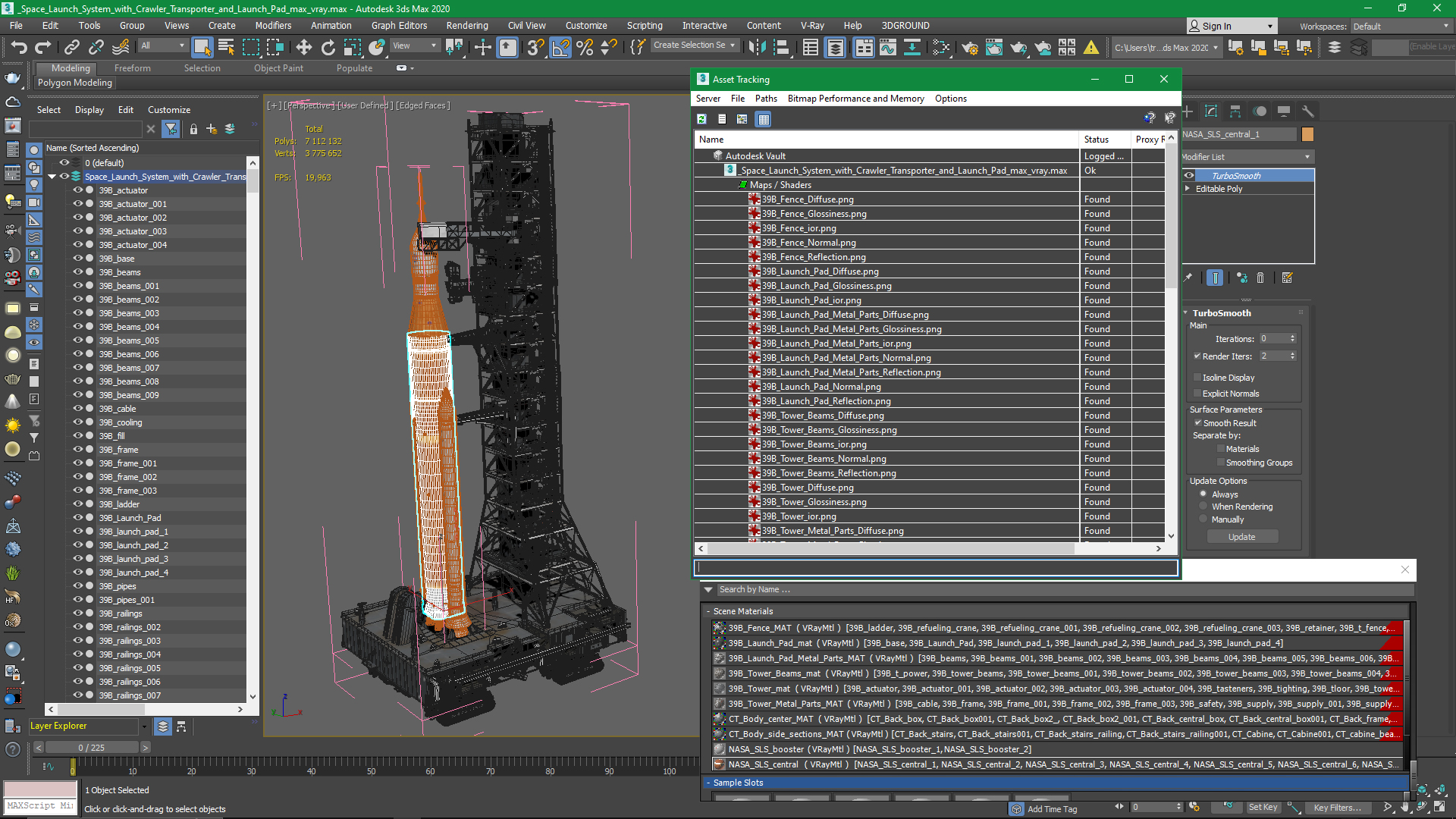Click the object color swatch

click(x=1307, y=134)
